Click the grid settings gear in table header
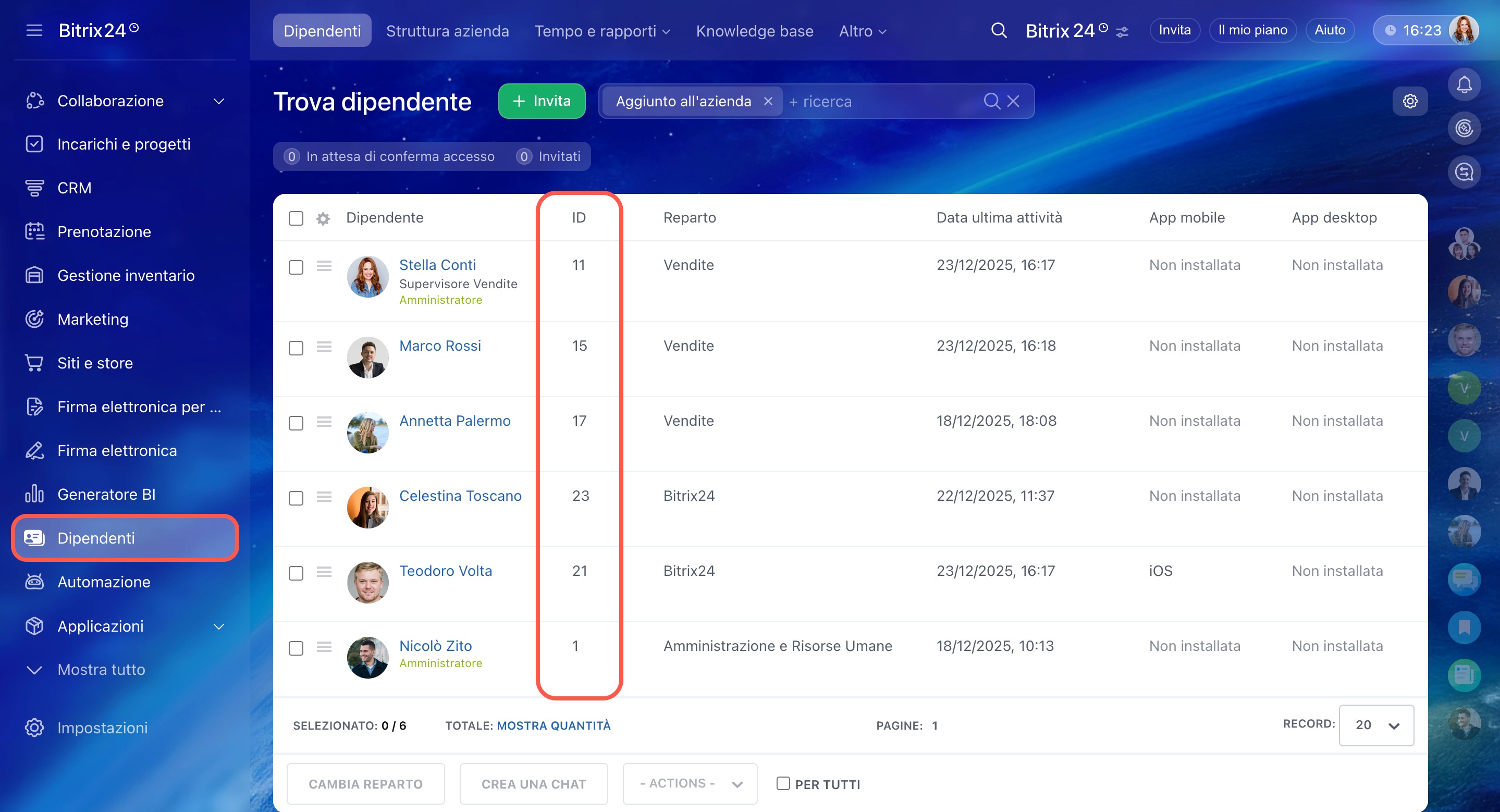The height and width of the screenshot is (812, 1500). tap(323, 218)
